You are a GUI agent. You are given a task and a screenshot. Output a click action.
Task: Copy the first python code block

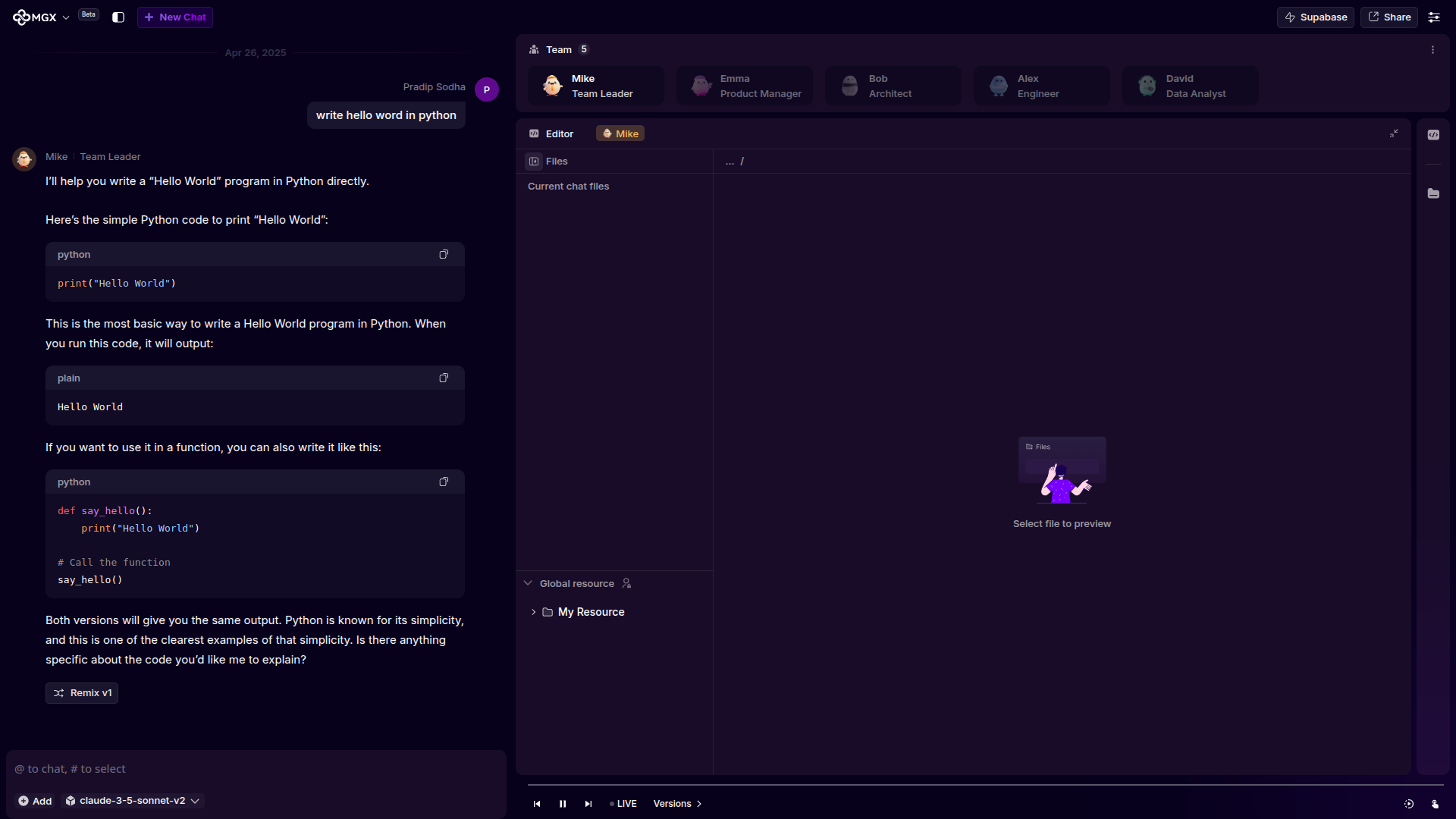pyautogui.click(x=444, y=255)
